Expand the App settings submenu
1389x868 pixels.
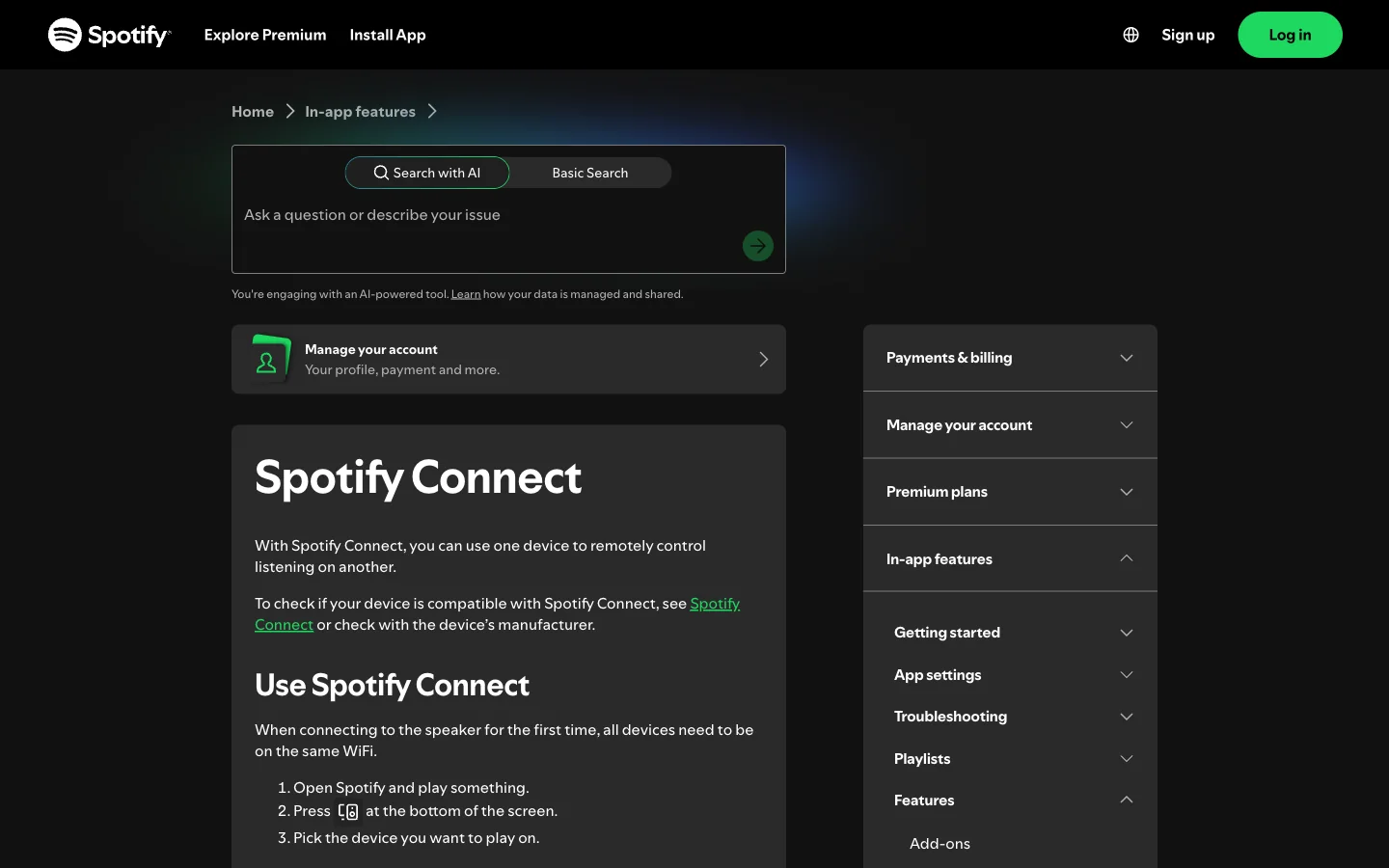point(1014,675)
